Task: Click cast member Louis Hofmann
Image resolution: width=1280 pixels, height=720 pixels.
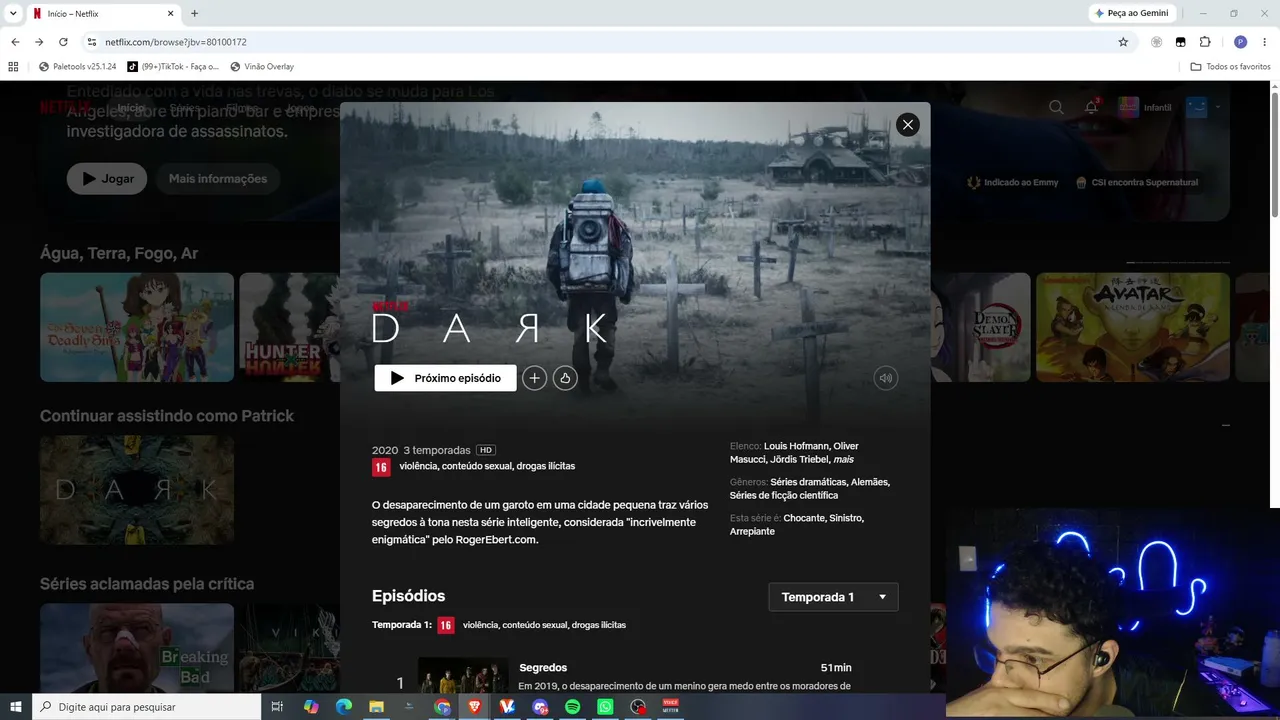Action: [796, 446]
